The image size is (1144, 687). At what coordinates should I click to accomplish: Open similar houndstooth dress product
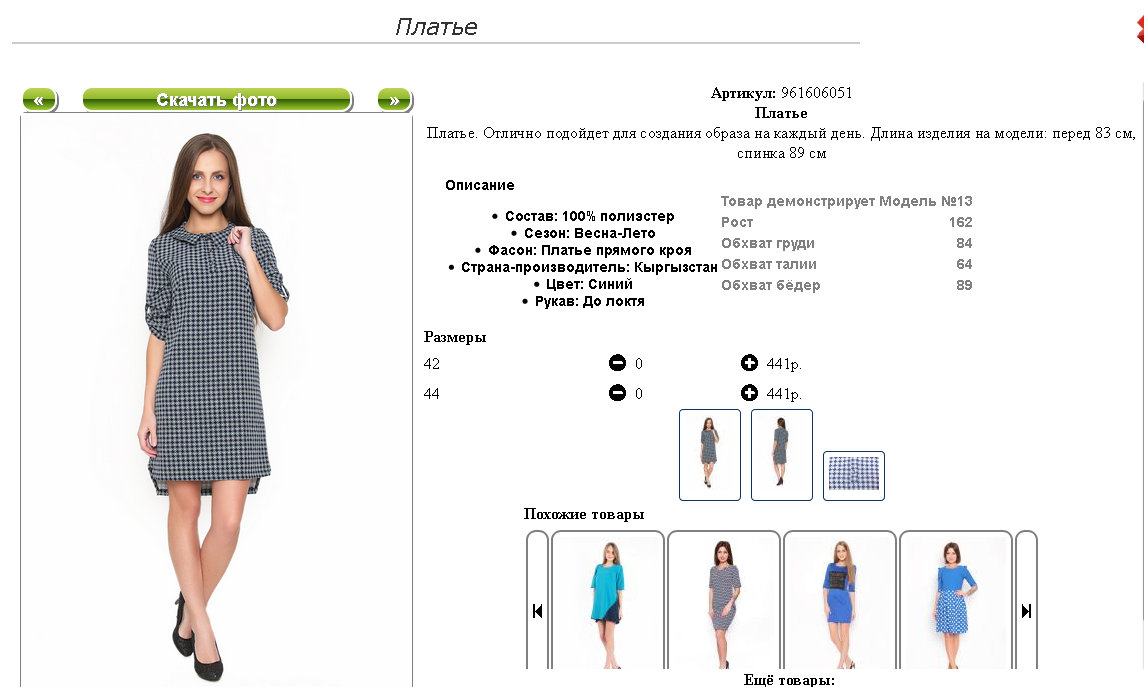coord(724,600)
